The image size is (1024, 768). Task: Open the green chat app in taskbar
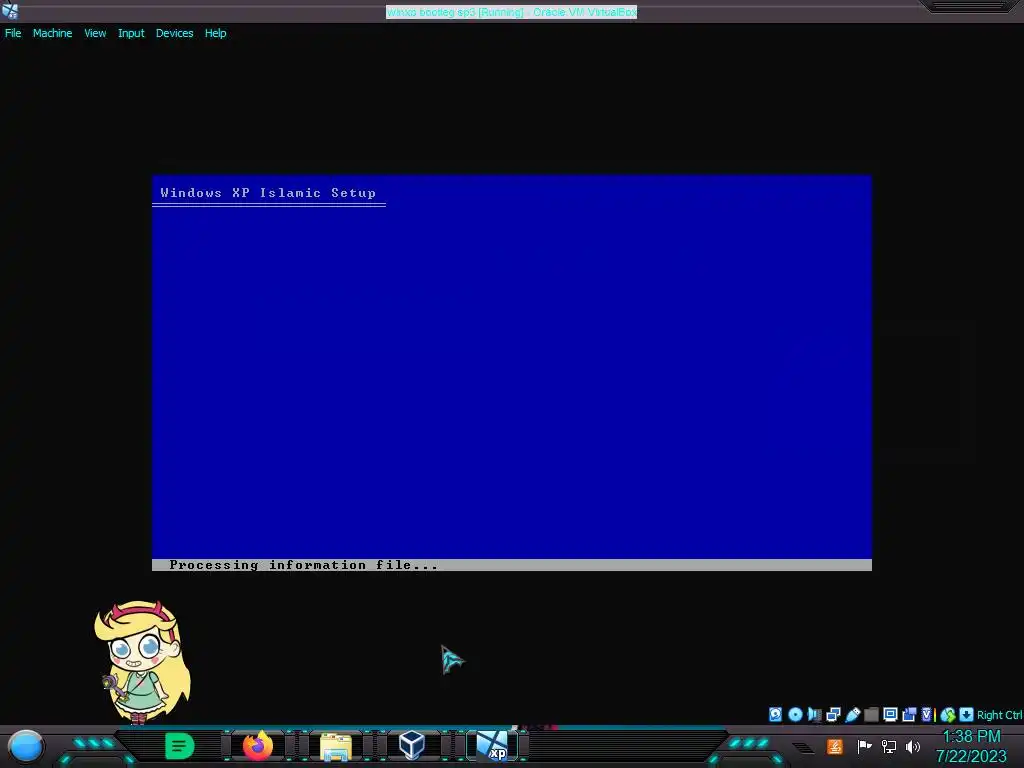(180, 746)
